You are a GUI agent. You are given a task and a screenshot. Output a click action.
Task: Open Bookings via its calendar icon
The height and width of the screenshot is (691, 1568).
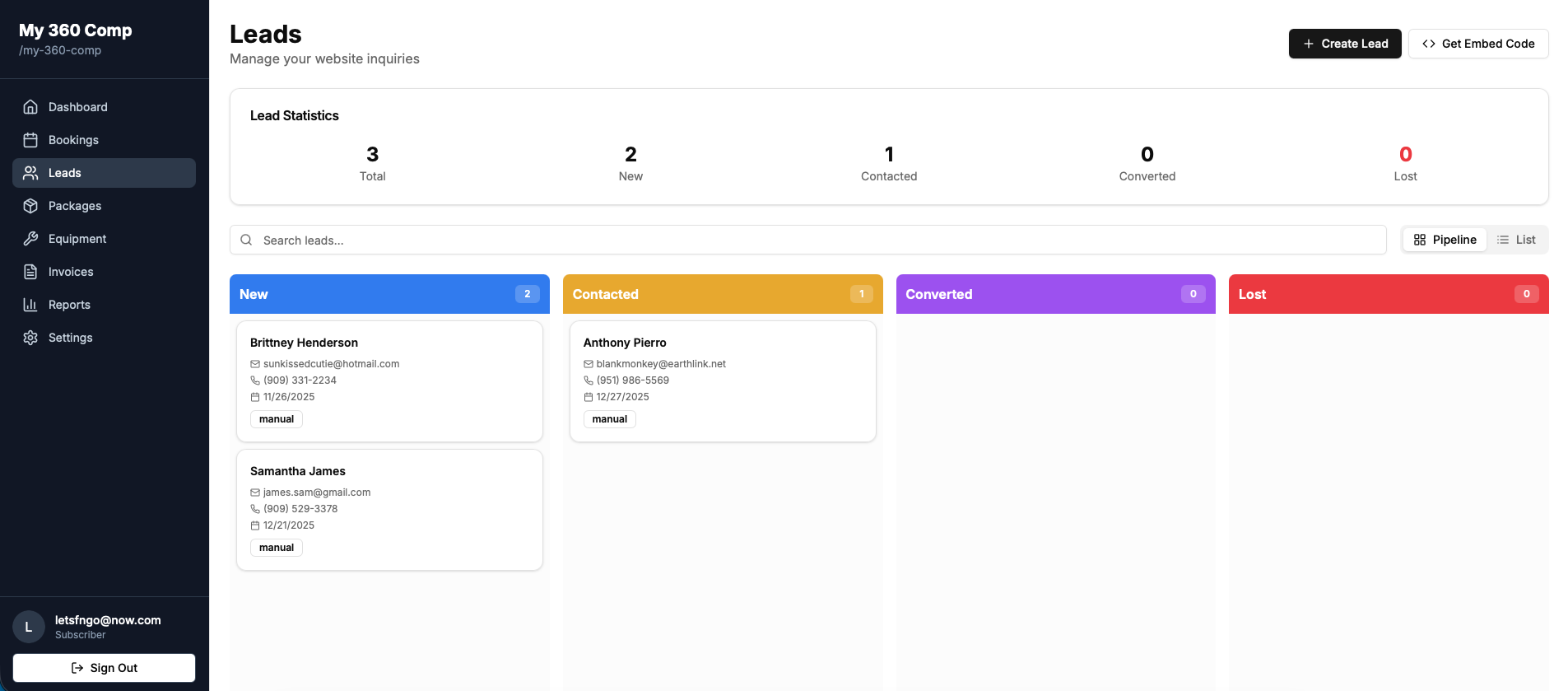(30, 140)
